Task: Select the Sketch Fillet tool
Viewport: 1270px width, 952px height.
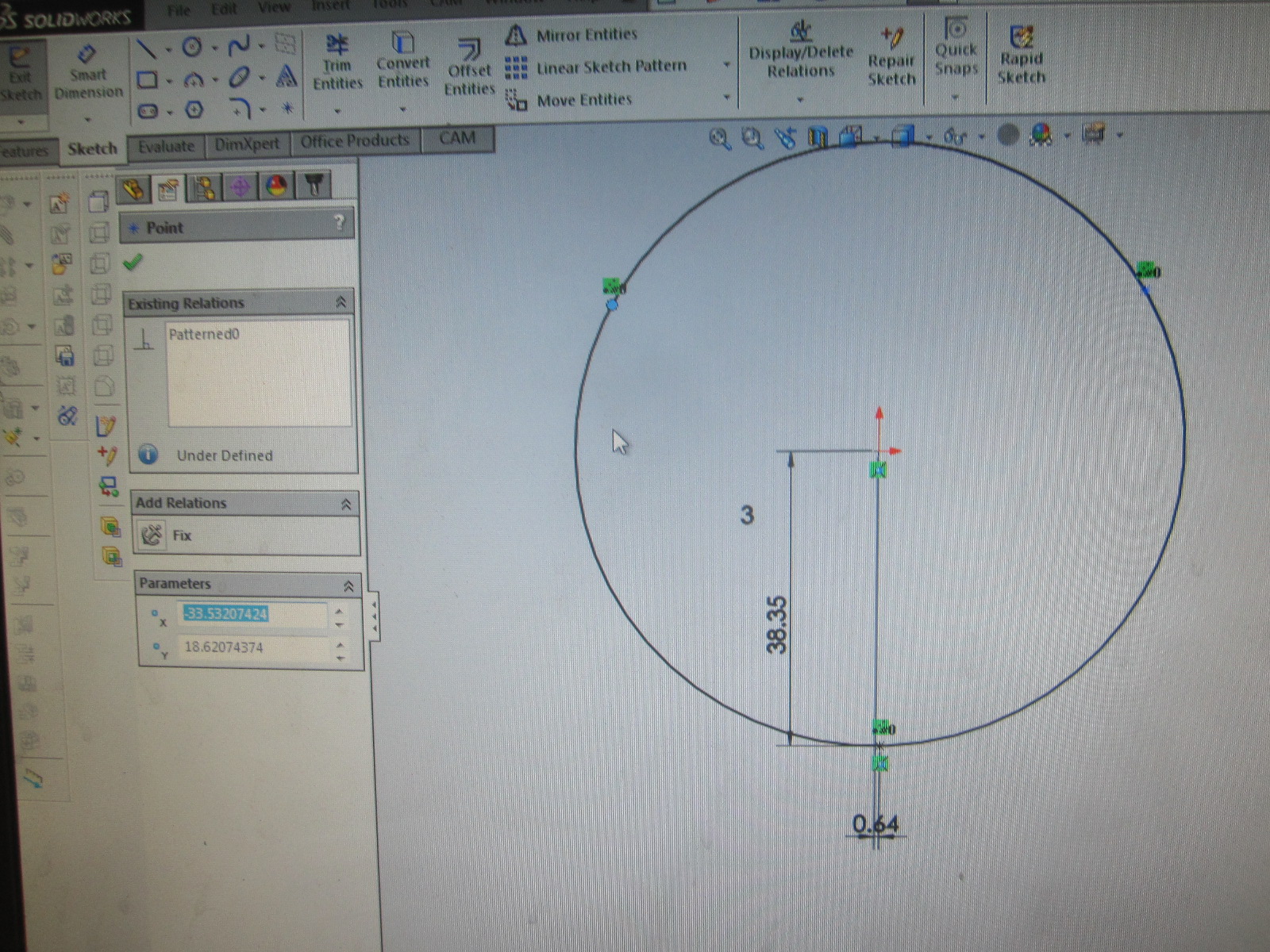Action: 240,108
